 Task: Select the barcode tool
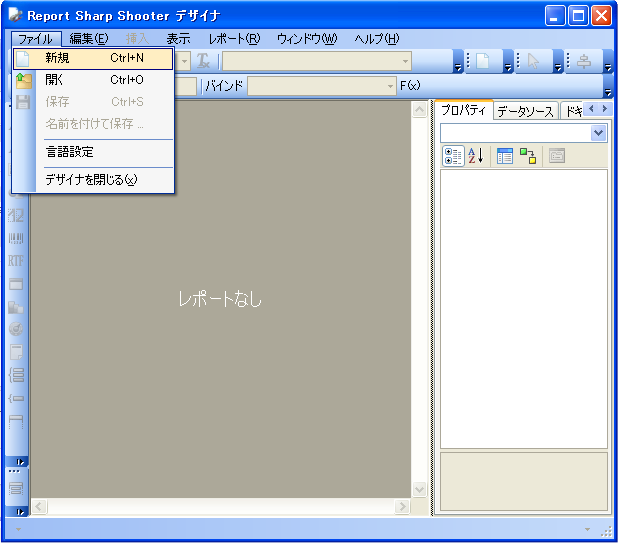point(16,238)
